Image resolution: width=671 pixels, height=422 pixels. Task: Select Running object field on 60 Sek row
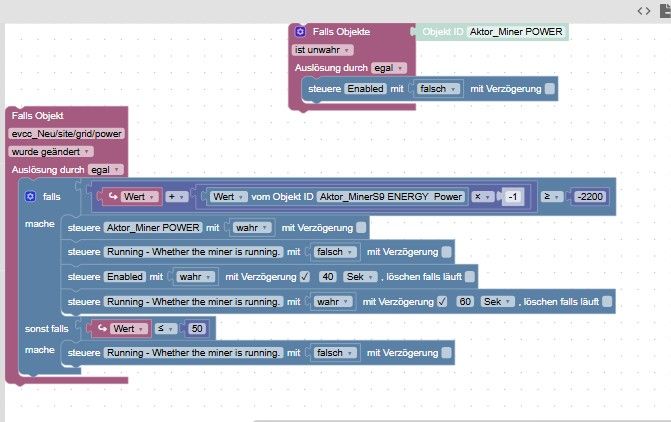(x=193, y=301)
